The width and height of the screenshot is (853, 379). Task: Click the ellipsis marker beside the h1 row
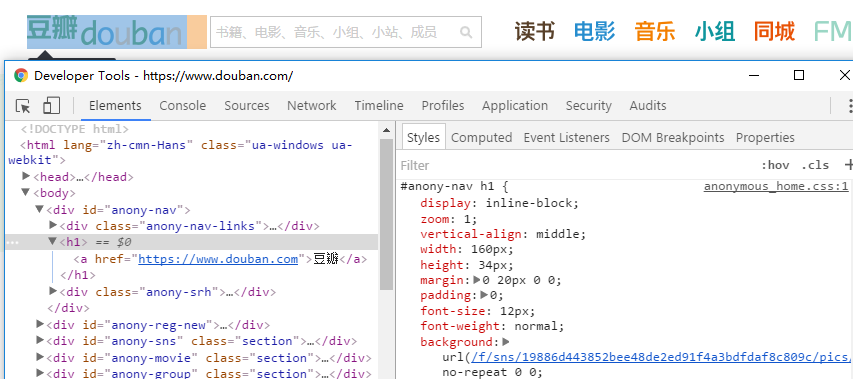(x=12, y=243)
